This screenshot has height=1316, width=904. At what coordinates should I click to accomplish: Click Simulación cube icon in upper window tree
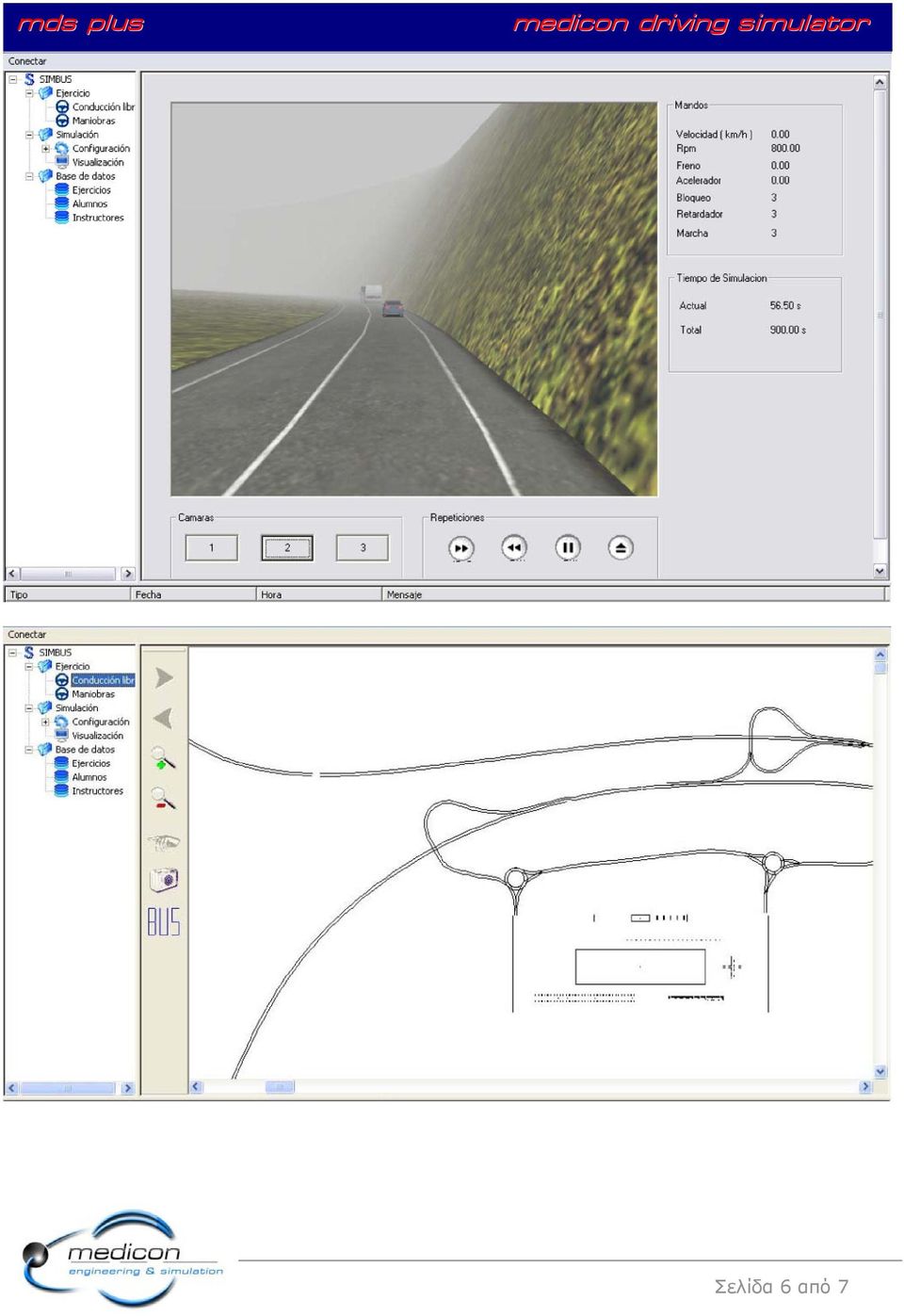(x=45, y=135)
